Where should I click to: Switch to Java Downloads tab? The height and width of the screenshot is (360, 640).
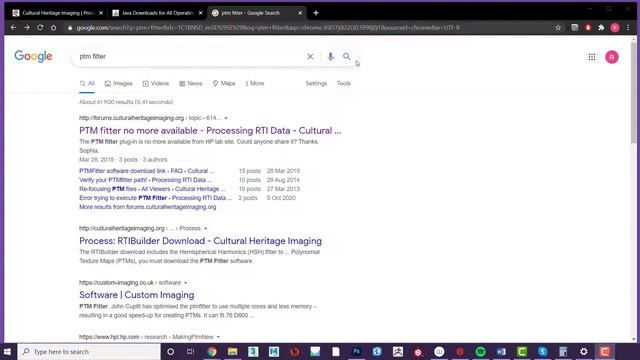tap(157, 13)
